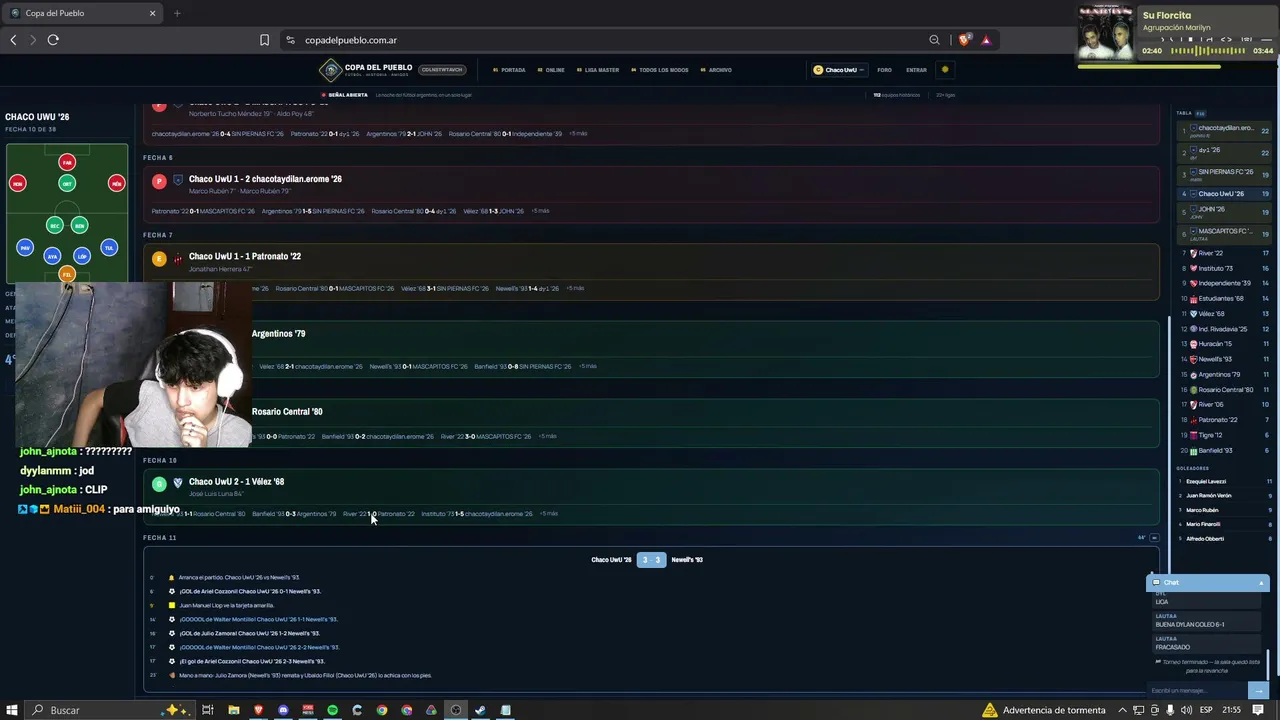Close the Copa del Pueblo tab
The image size is (1280, 720).
[x=153, y=13]
